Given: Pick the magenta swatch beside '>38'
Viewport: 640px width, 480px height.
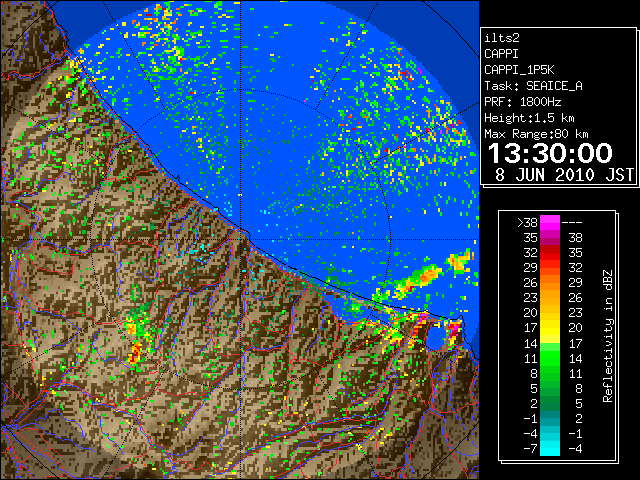Looking at the screenshot, I should click(550, 223).
